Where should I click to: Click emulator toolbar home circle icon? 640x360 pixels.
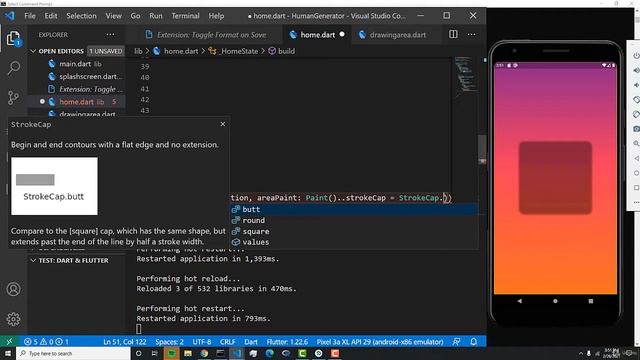pyautogui.click(x=636, y=173)
